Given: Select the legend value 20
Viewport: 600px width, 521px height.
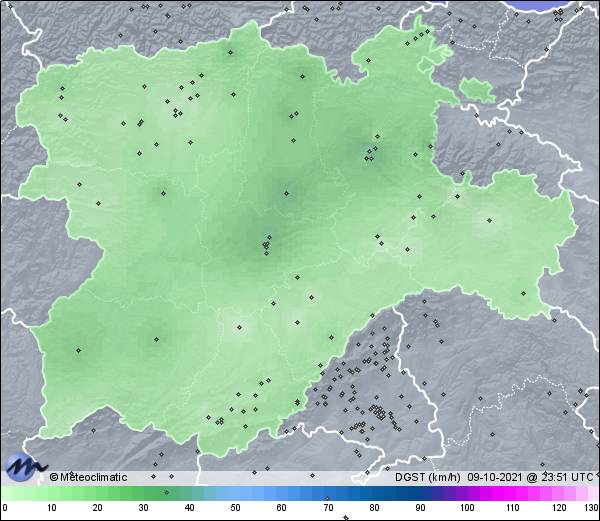Looking at the screenshot, I should click(98, 508).
